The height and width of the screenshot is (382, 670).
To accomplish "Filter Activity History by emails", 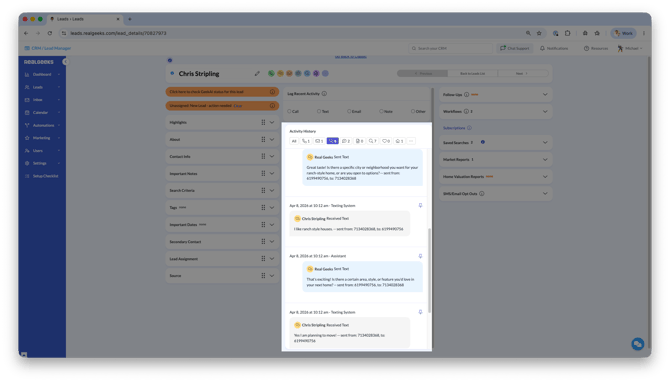I will pyautogui.click(x=319, y=141).
